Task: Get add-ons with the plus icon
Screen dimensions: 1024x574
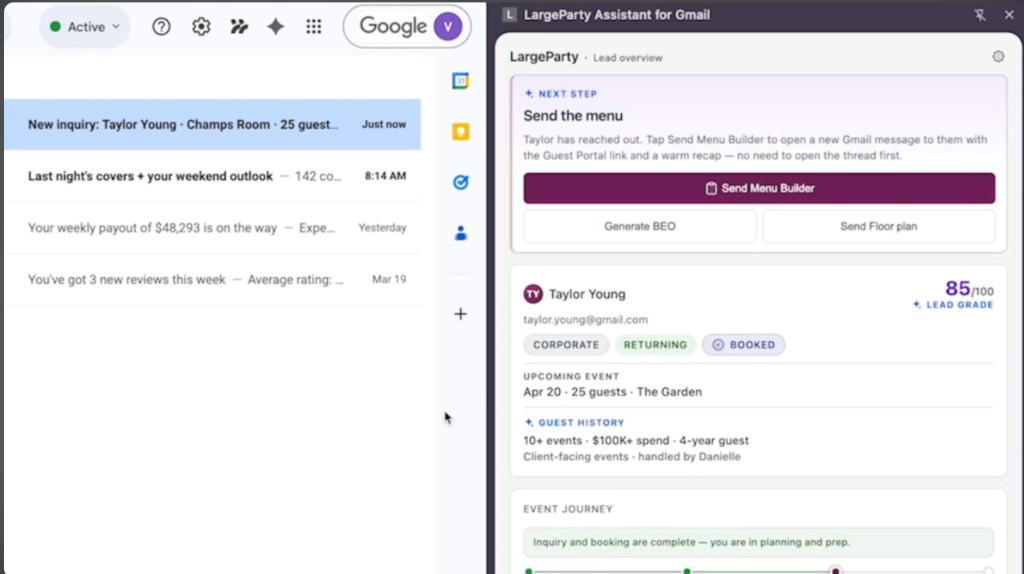Action: click(460, 314)
